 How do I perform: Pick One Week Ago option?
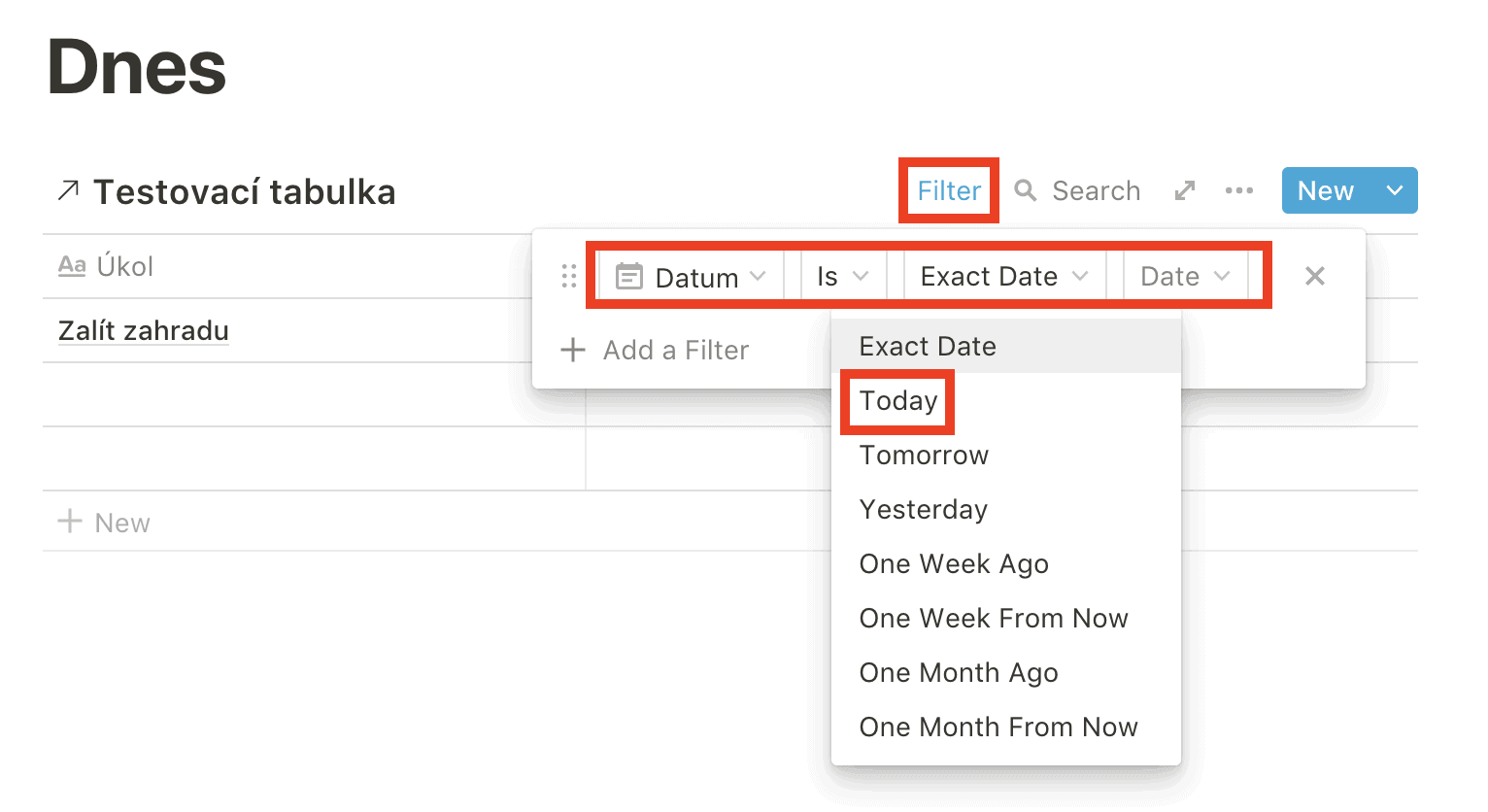pyautogui.click(x=954, y=564)
